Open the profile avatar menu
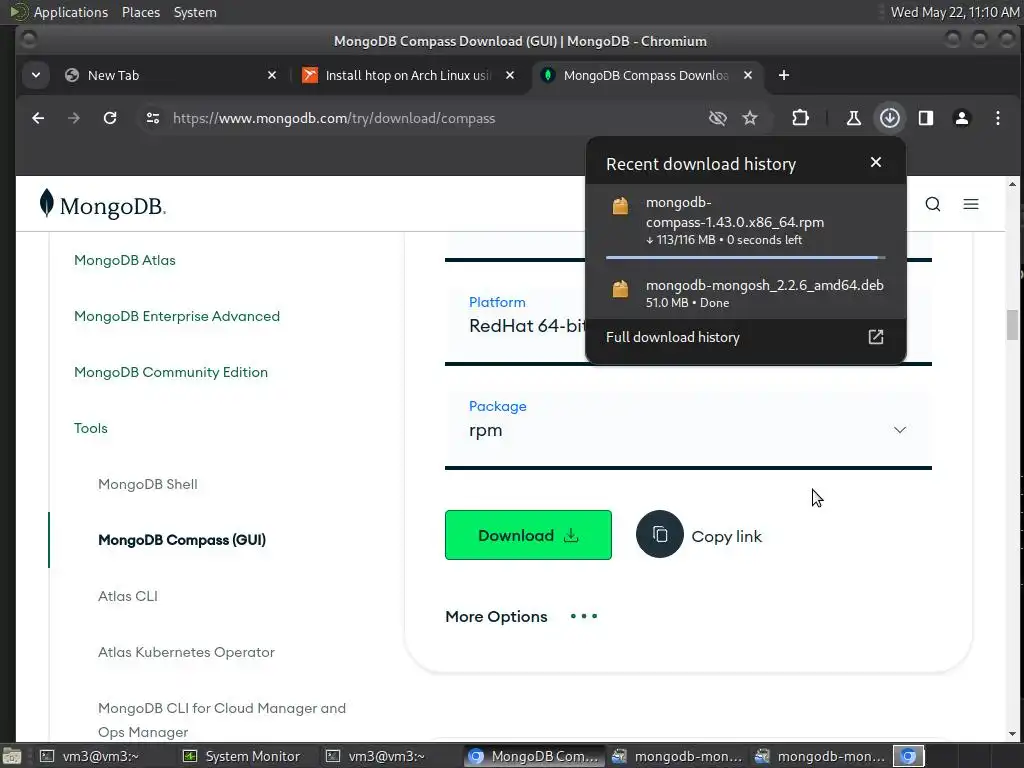1024x768 pixels. (961, 118)
